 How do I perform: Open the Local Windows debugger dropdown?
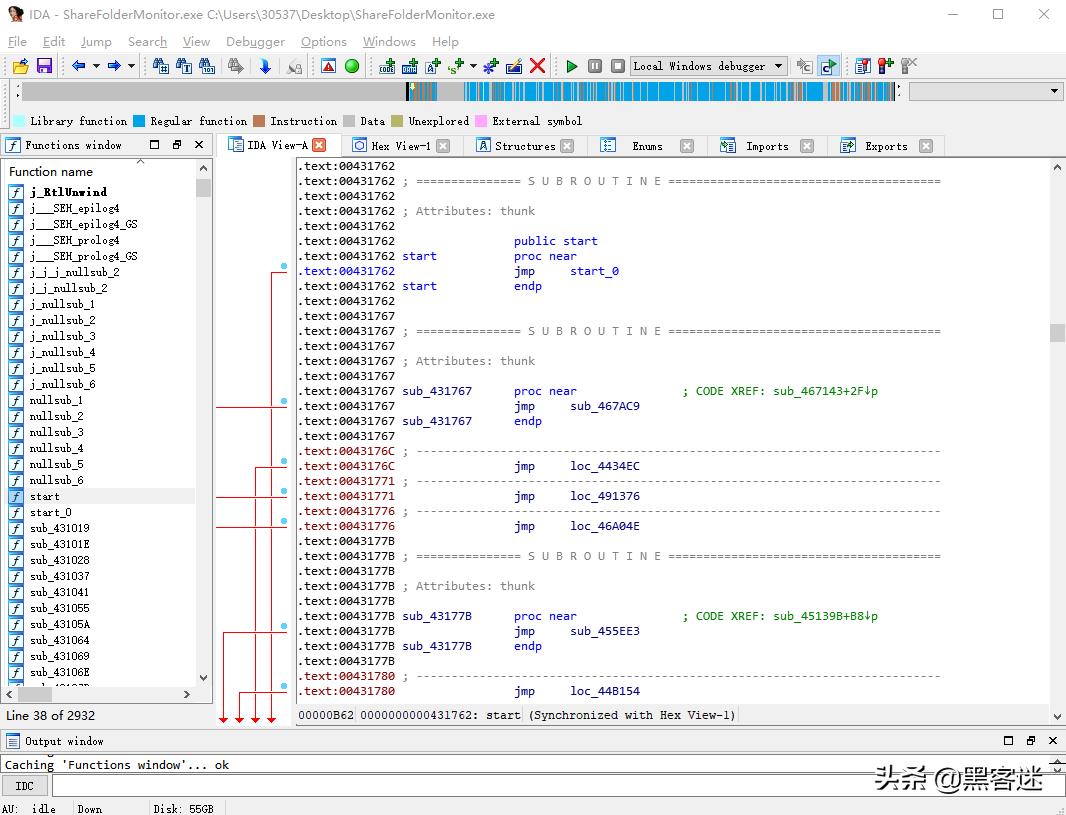(778, 66)
